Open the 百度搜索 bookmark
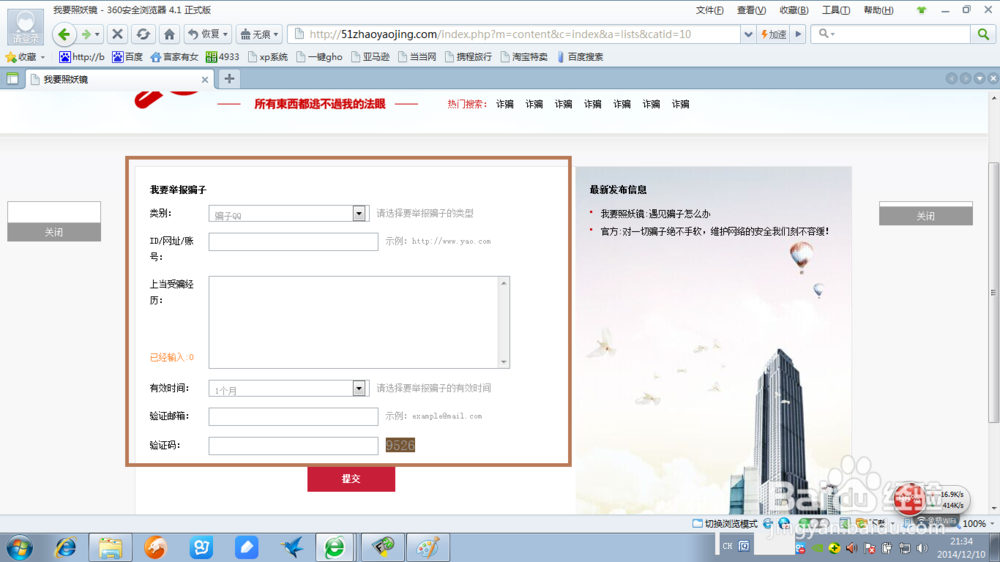The width and height of the screenshot is (1000, 562). (580, 57)
